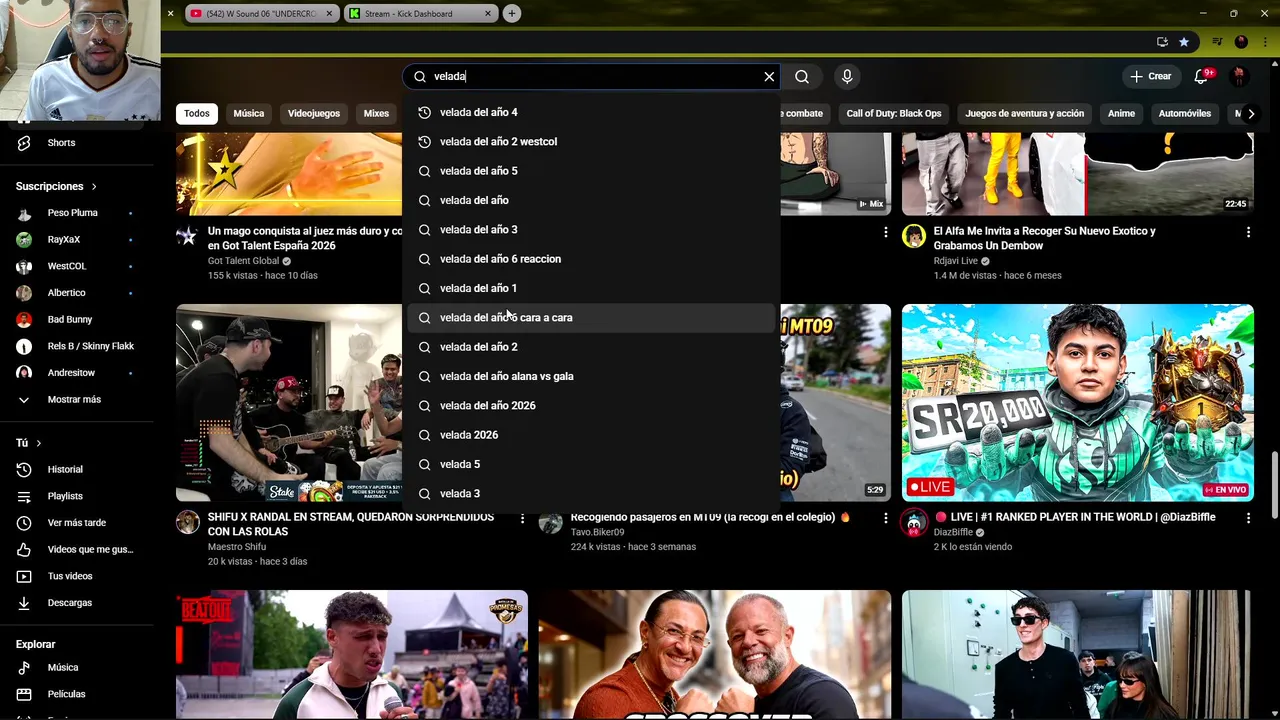
Task: Open Peso Pluma subscription channel
Action: [77, 213]
